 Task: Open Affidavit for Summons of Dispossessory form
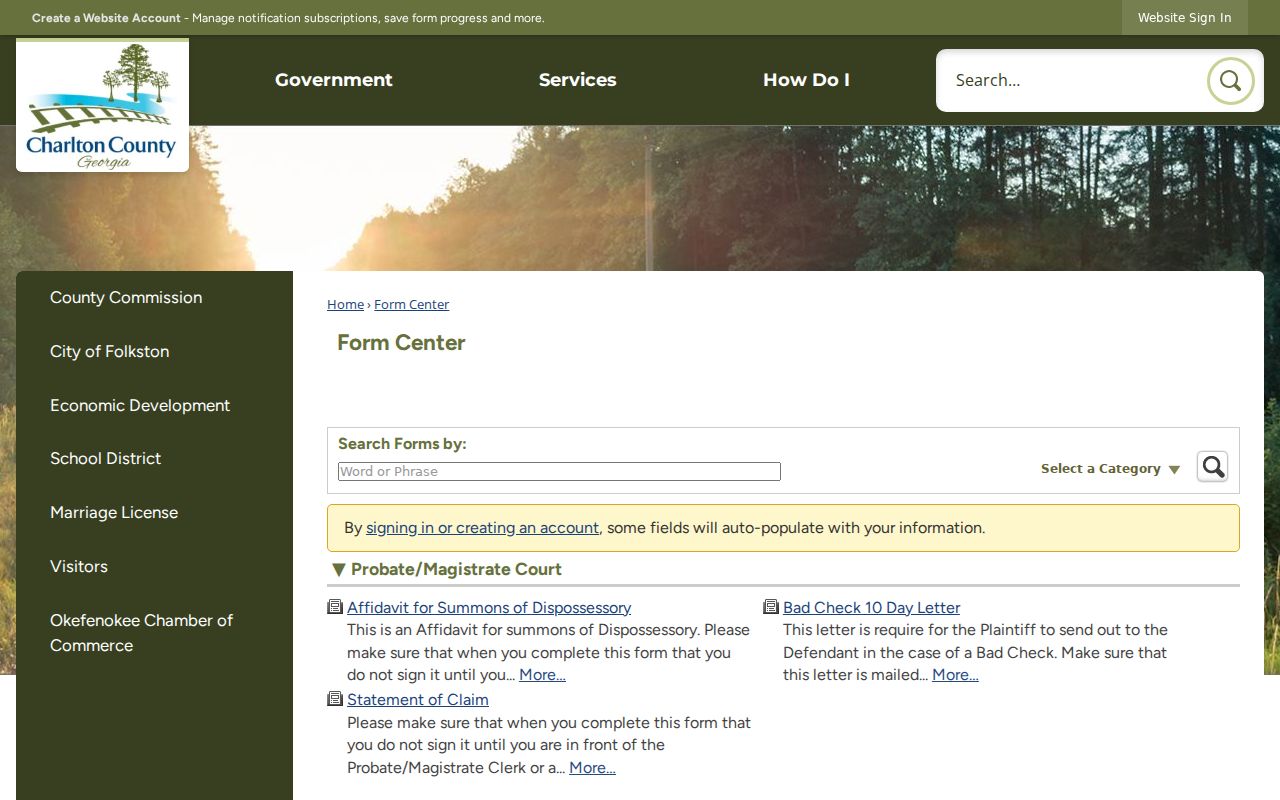489,607
